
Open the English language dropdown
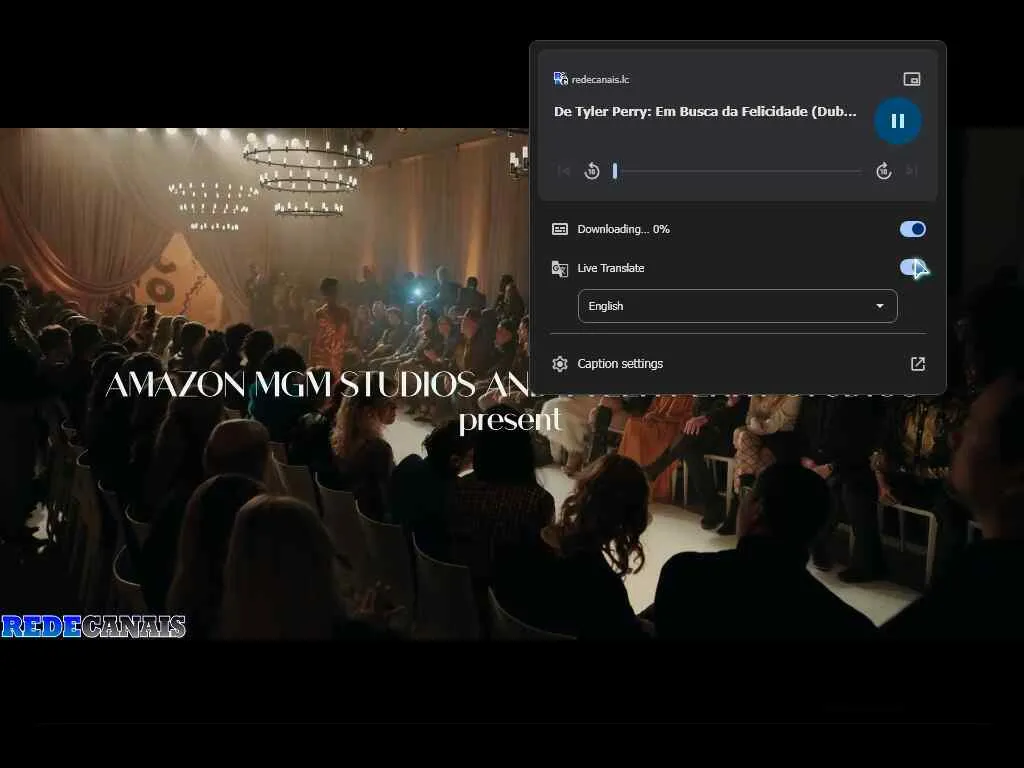pyautogui.click(x=737, y=306)
